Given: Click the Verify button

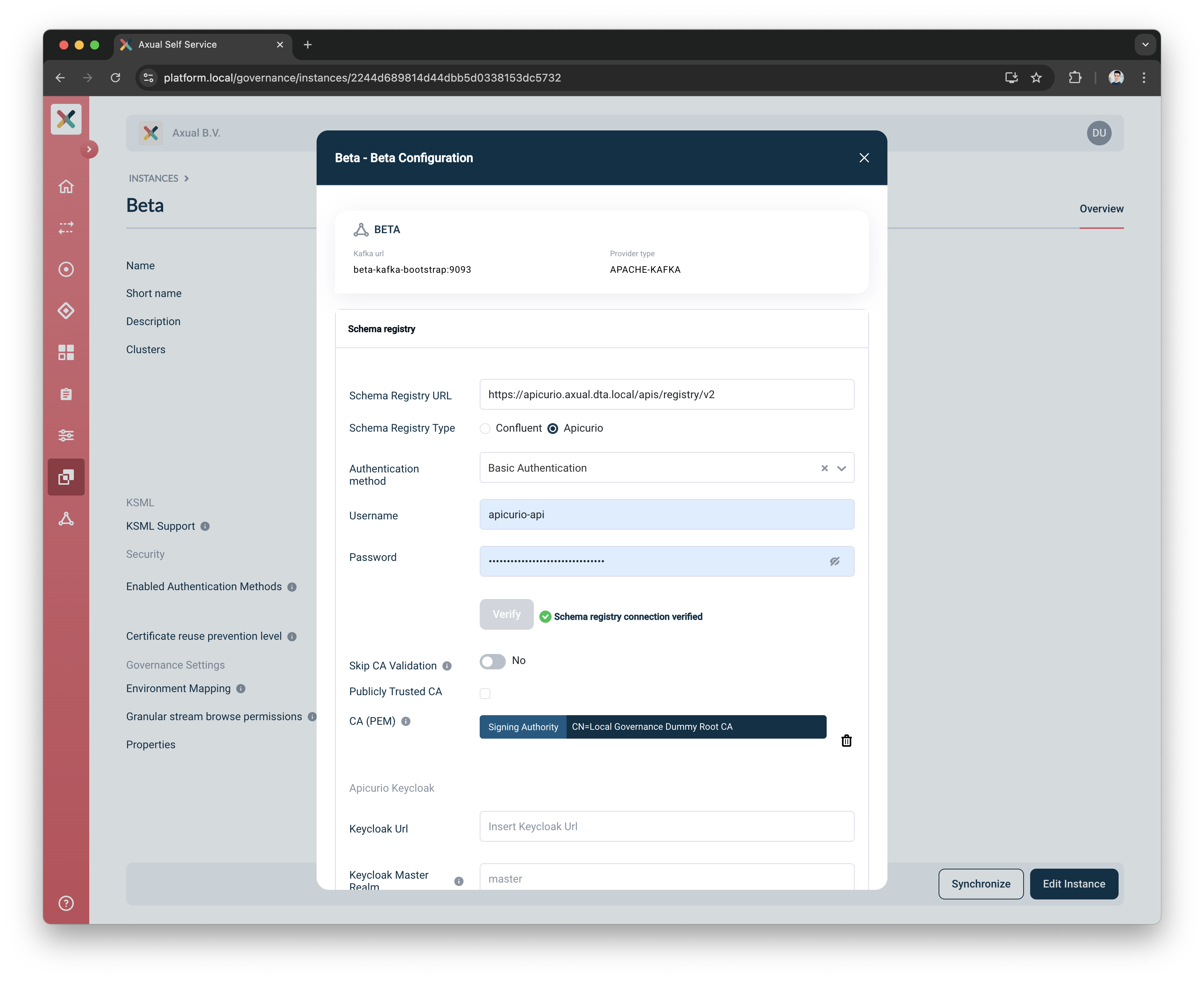Looking at the screenshot, I should coord(506,614).
